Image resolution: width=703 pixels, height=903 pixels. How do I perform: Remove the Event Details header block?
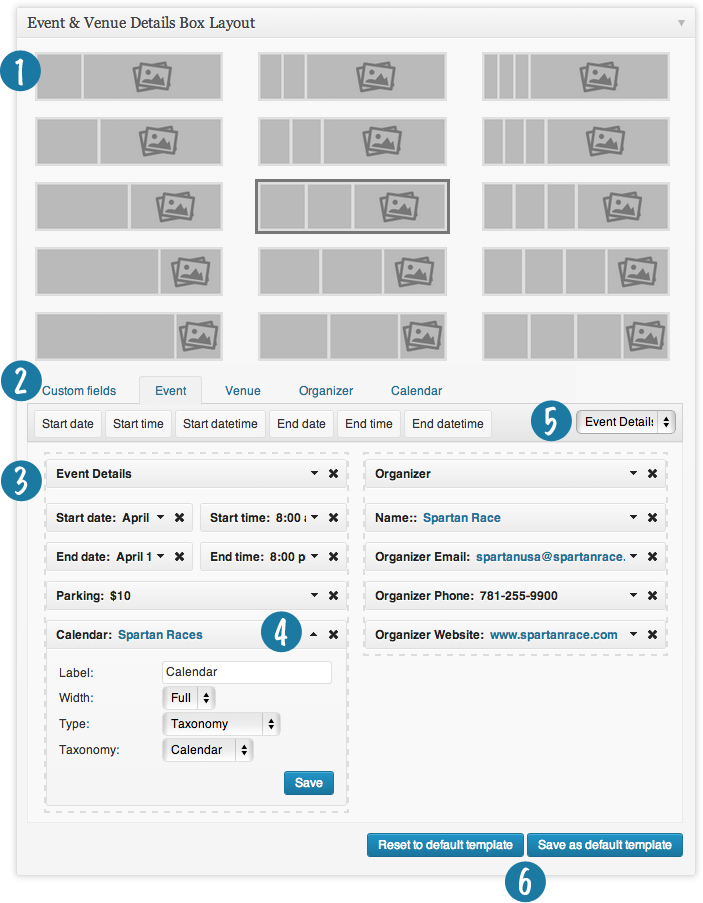(333, 473)
